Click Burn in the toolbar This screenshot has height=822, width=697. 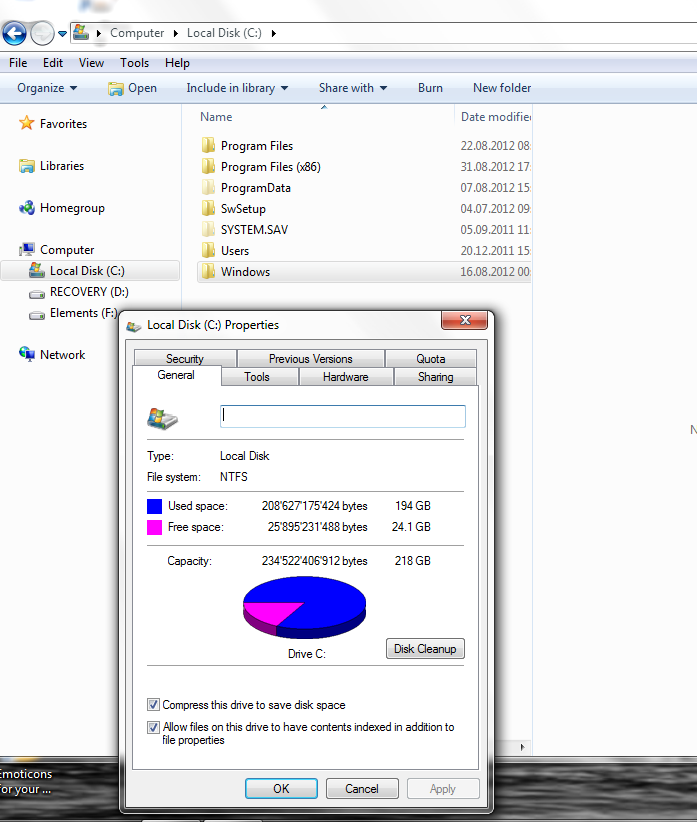point(430,88)
